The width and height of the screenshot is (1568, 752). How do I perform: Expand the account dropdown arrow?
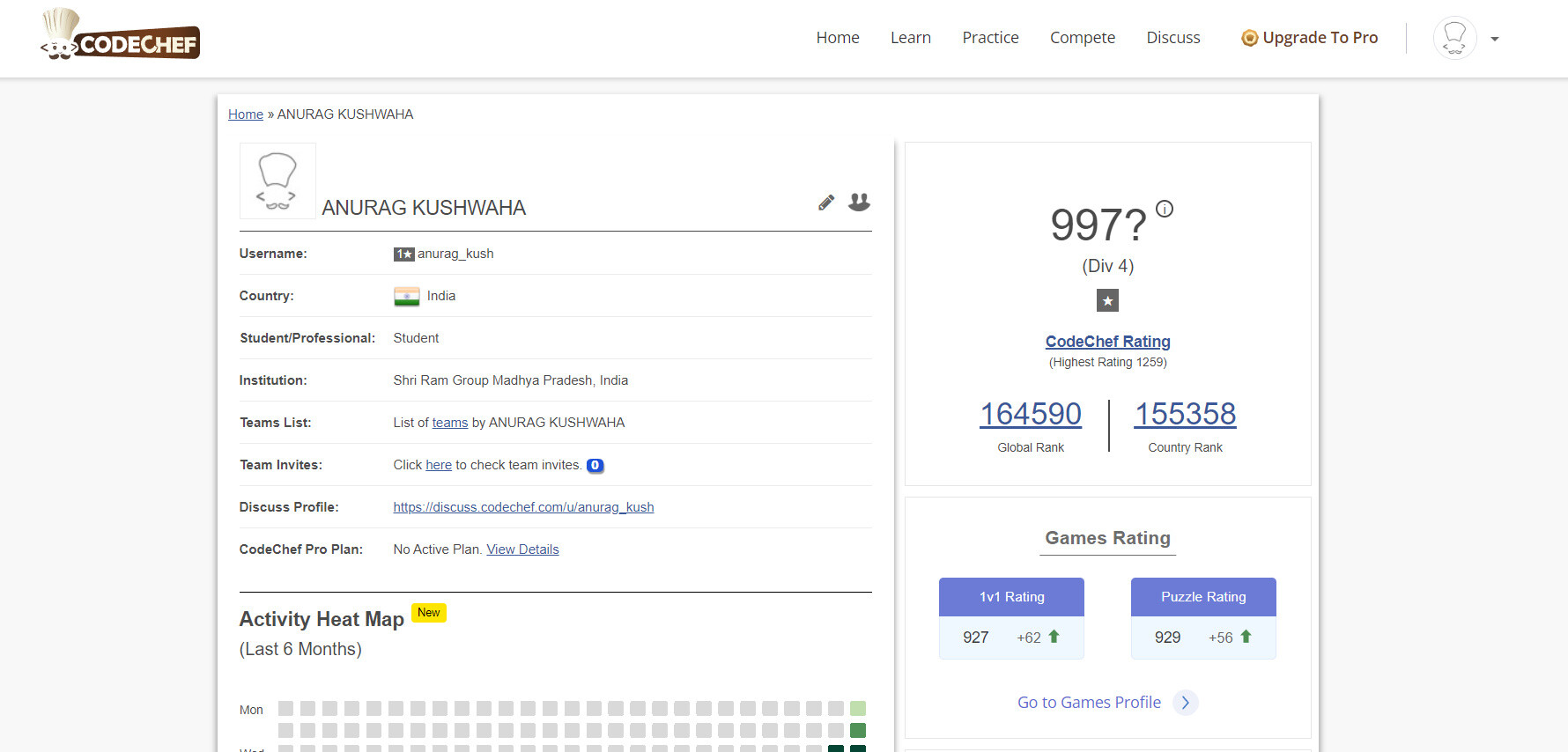[x=1494, y=39]
